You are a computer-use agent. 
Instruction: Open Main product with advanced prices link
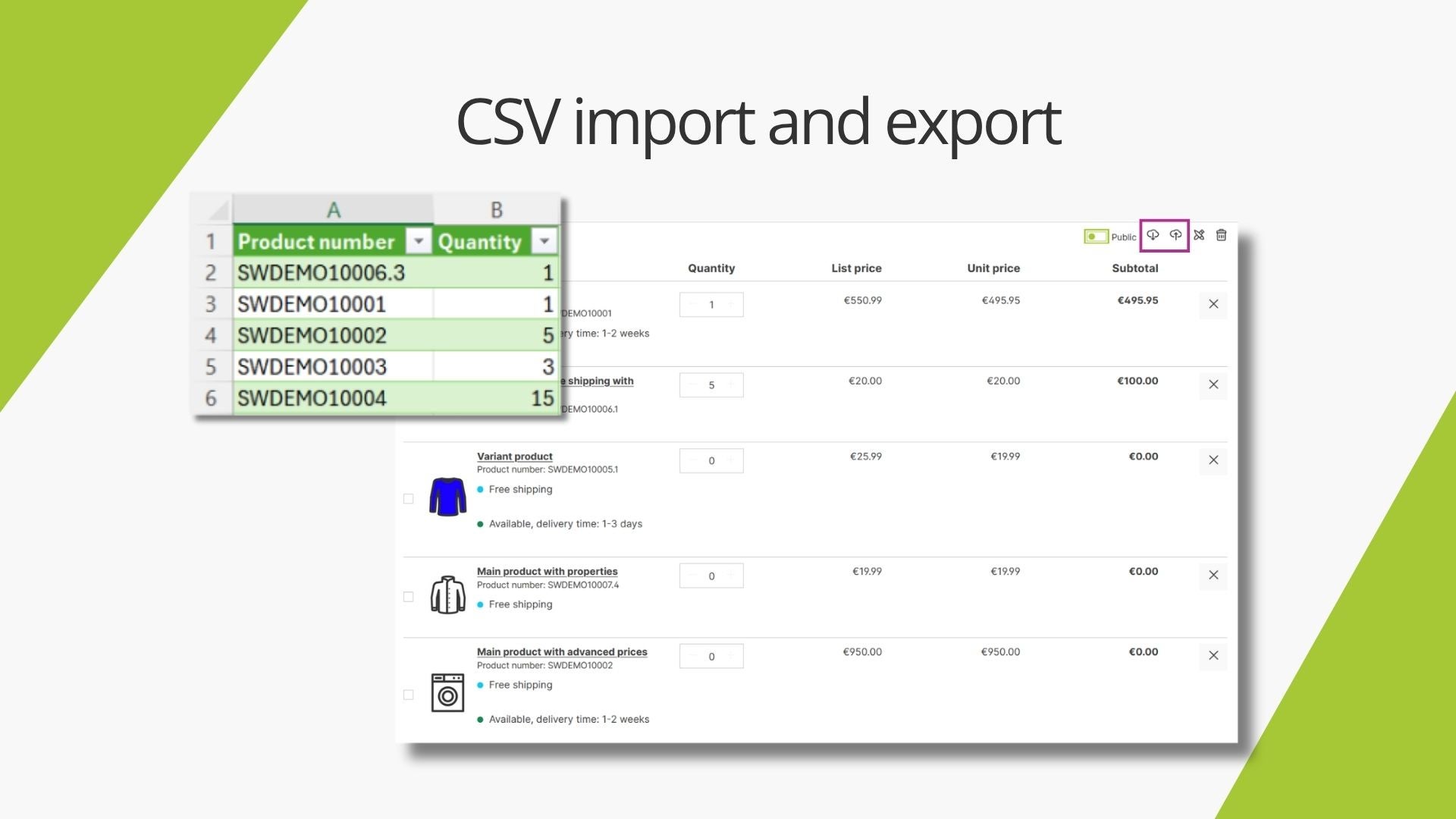(562, 652)
